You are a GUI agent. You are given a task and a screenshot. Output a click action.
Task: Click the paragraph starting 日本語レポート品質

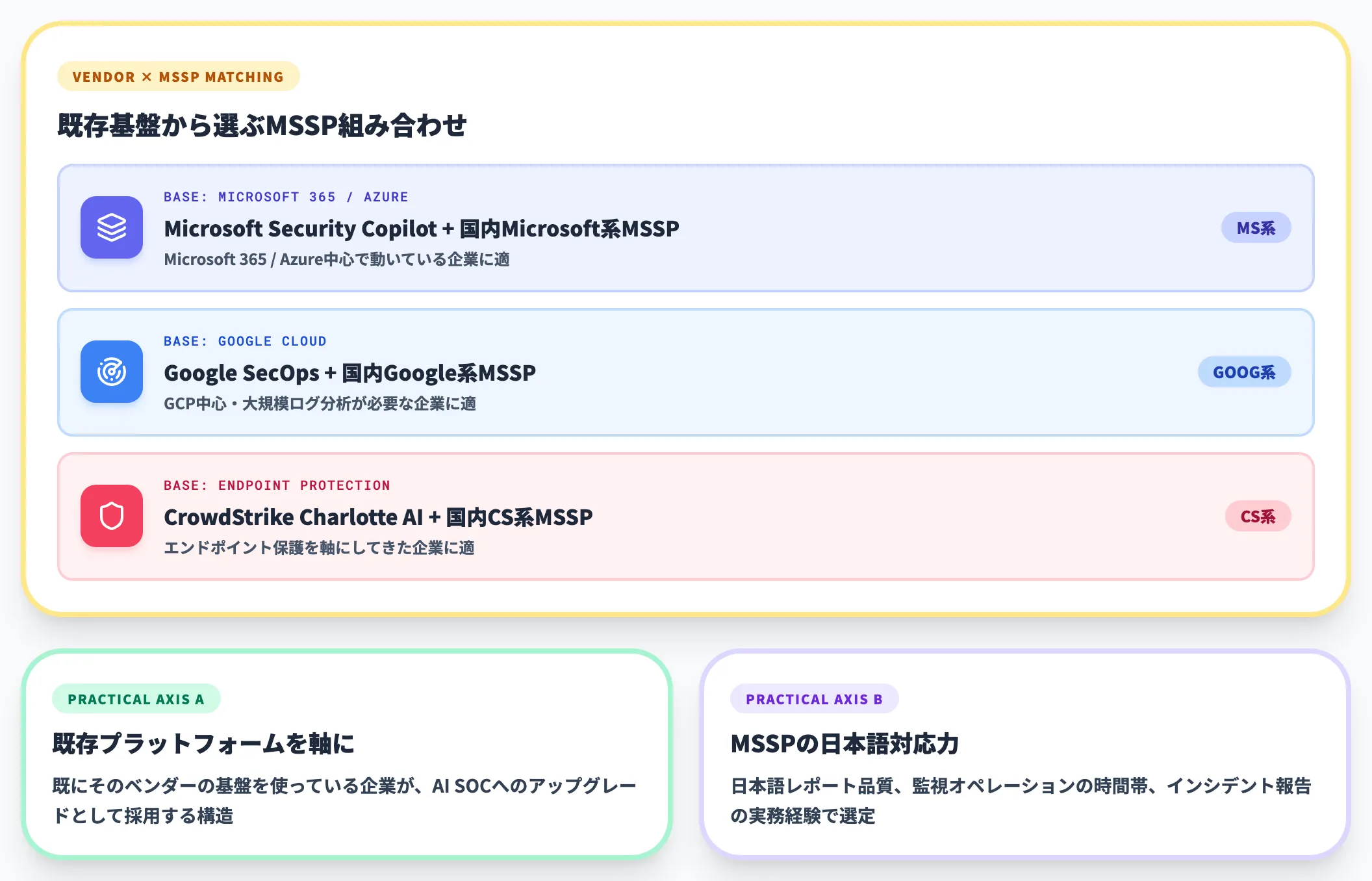1022,800
